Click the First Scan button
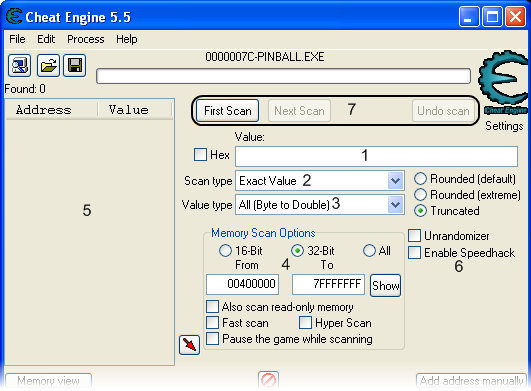Viewport: 531px width, 391px height. pyautogui.click(x=228, y=111)
